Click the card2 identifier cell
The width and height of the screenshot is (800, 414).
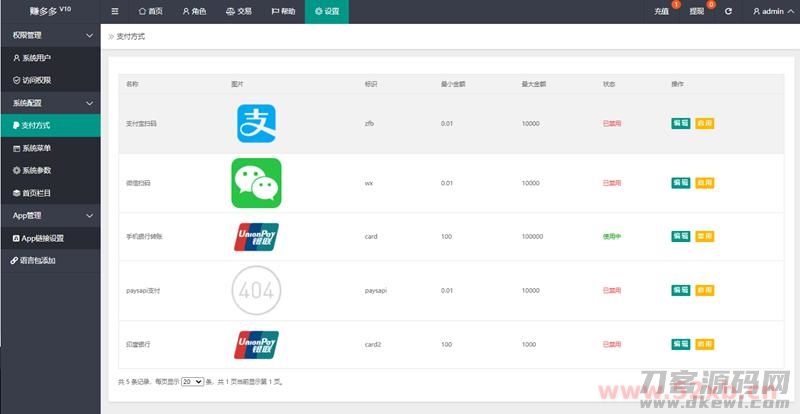[373, 345]
